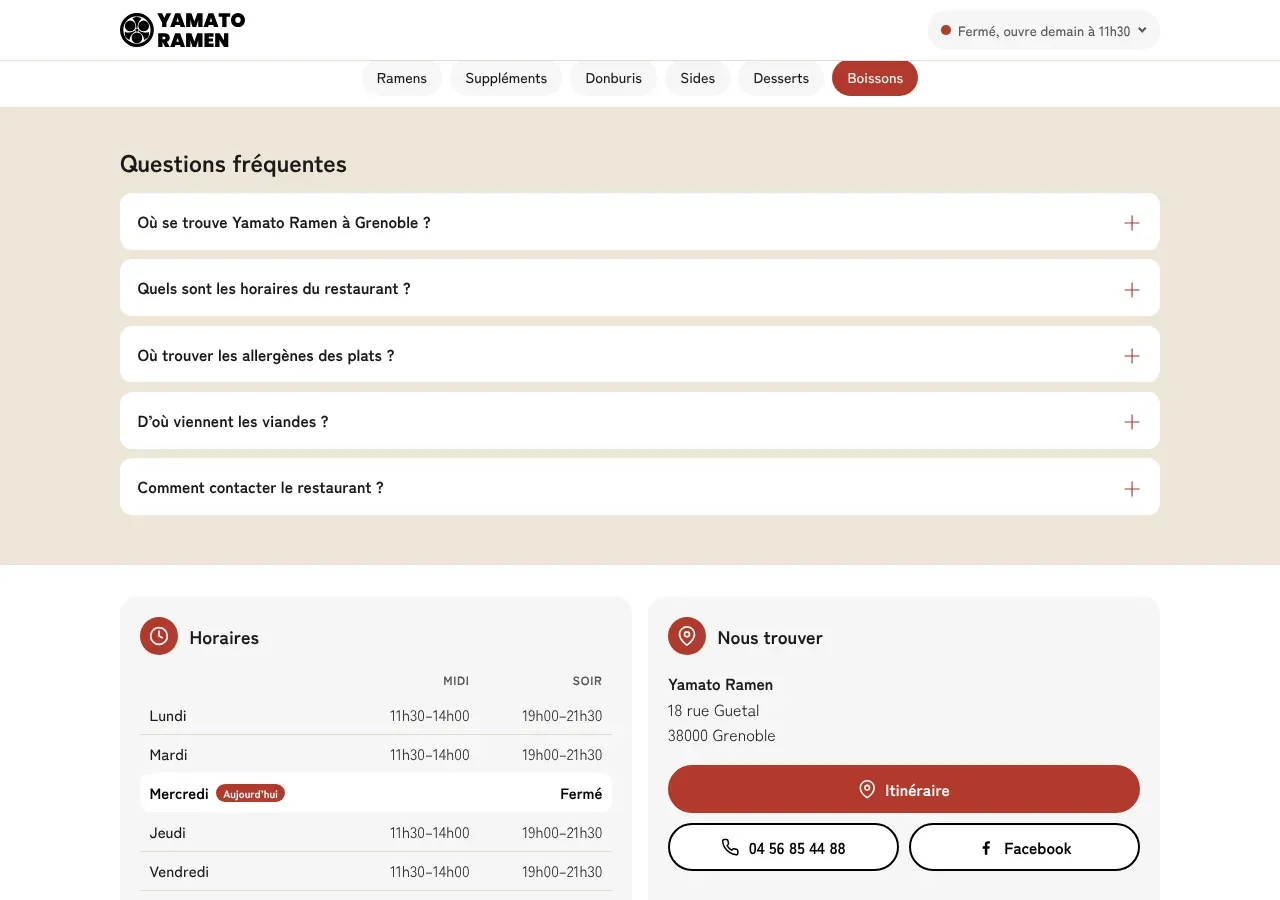1280x900 pixels.
Task: Click the Facebook f icon
Action: 986,848
